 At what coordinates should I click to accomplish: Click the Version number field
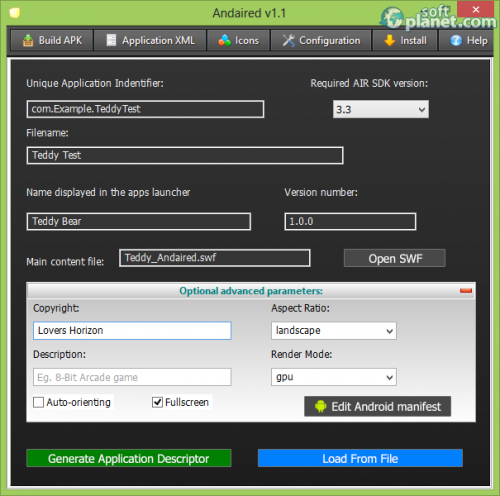coord(350,222)
